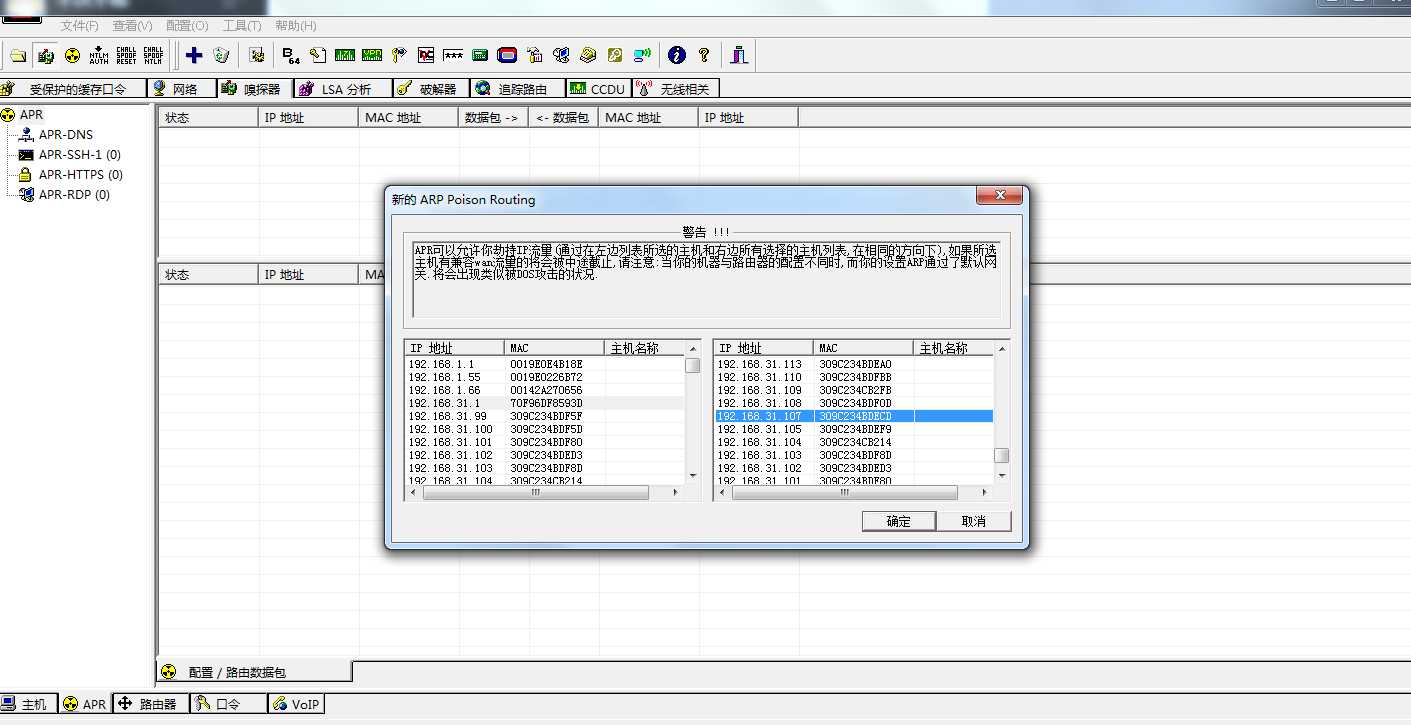Click the VNC decoder toolbar icon

pyautogui.click(x=426, y=55)
